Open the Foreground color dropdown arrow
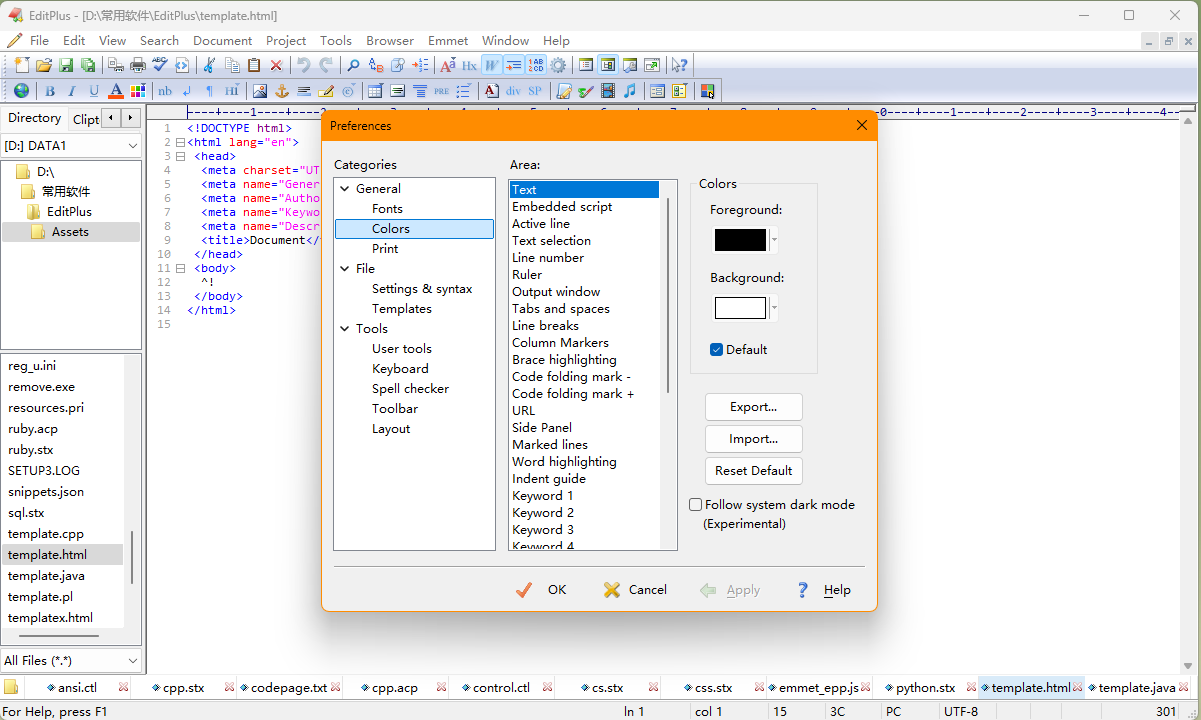 pyautogui.click(x=774, y=240)
